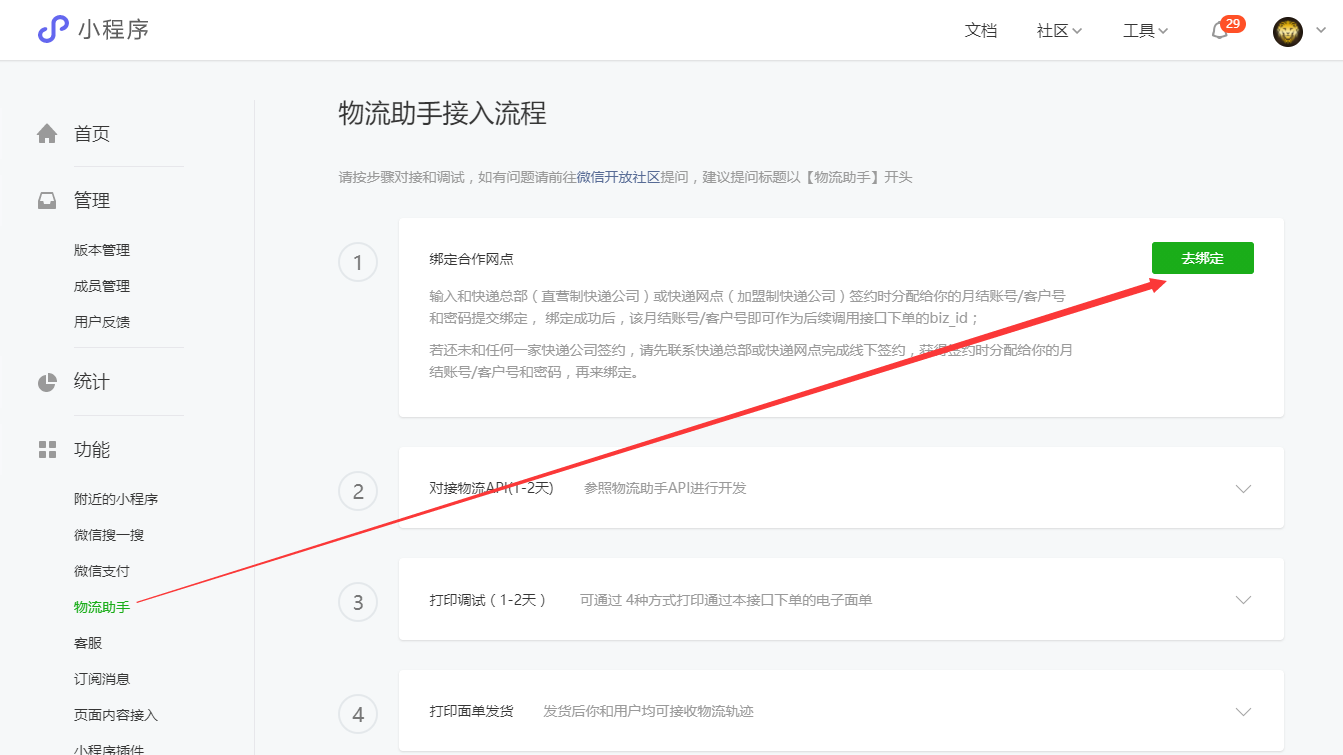The image size is (1343, 755).
Task: Click the house icon beside 首页
Action: point(47,134)
